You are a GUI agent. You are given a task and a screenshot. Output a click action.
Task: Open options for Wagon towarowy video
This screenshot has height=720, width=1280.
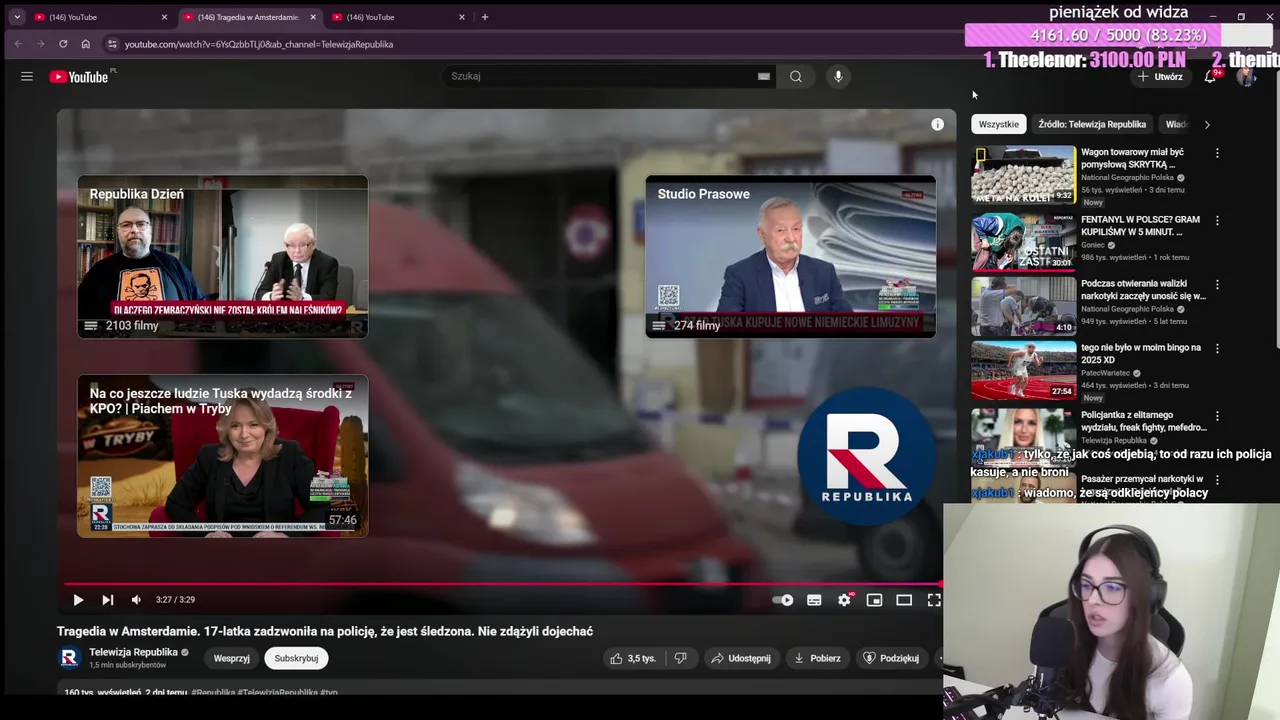[1217, 153]
